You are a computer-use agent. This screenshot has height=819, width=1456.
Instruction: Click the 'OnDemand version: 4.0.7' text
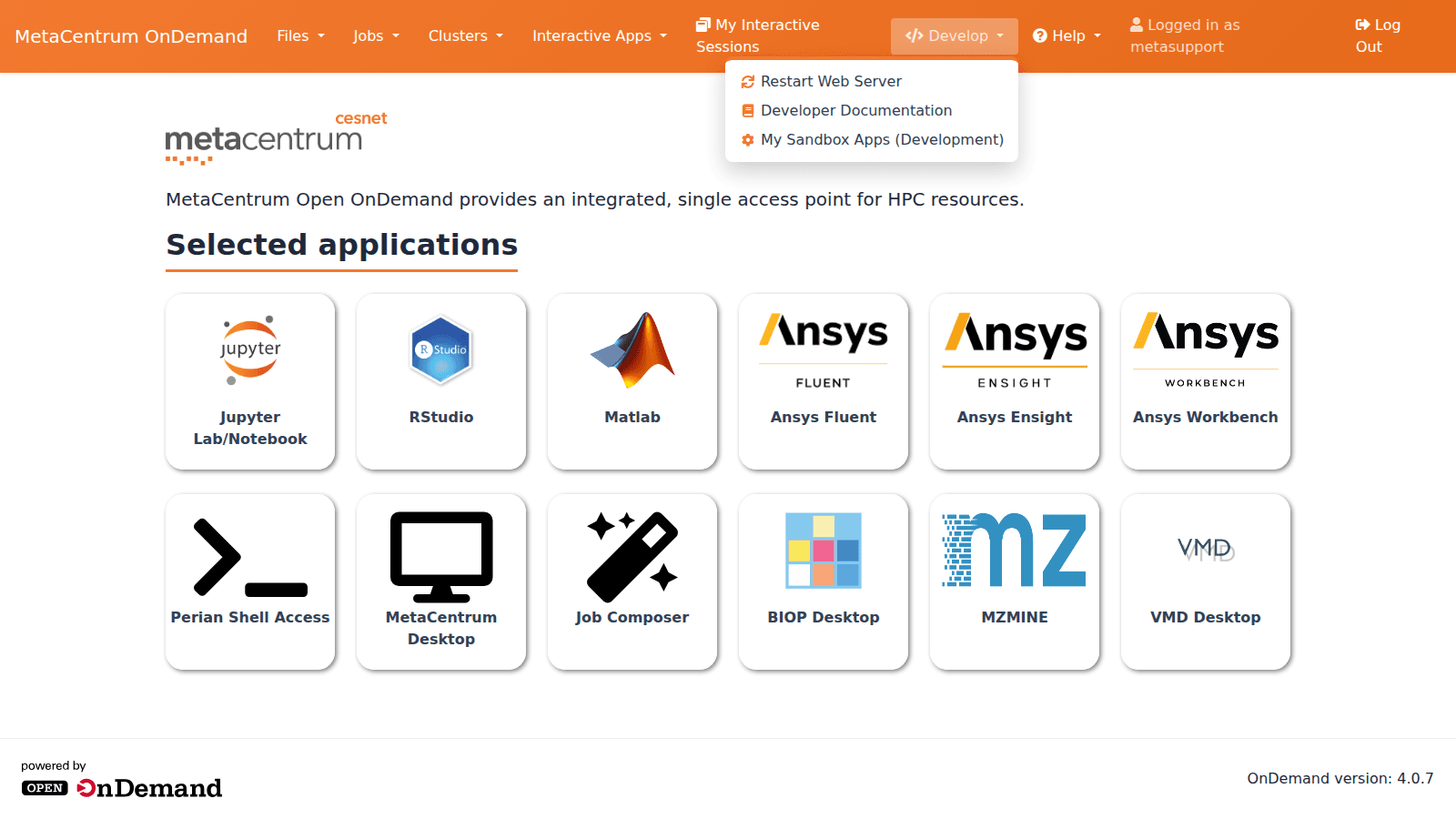click(1340, 779)
